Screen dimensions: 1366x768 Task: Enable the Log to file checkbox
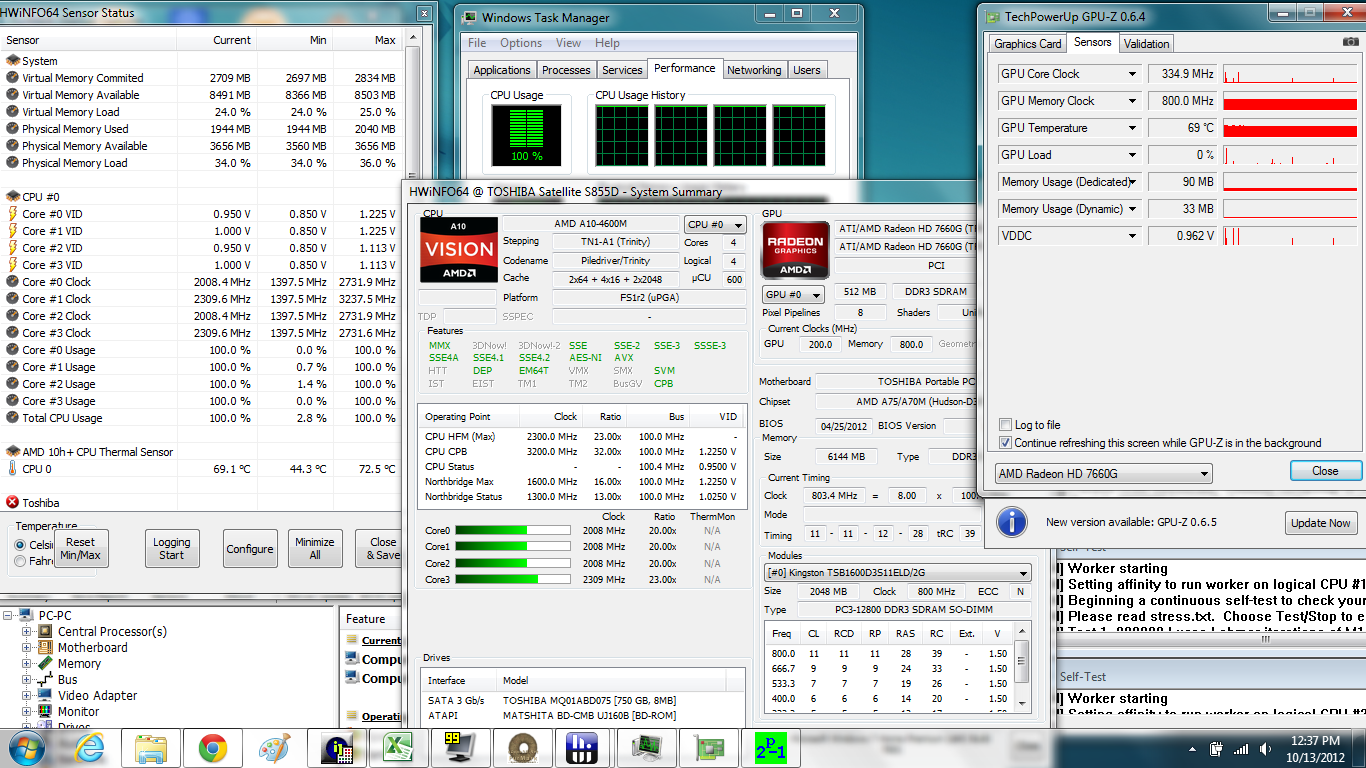[1006, 425]
